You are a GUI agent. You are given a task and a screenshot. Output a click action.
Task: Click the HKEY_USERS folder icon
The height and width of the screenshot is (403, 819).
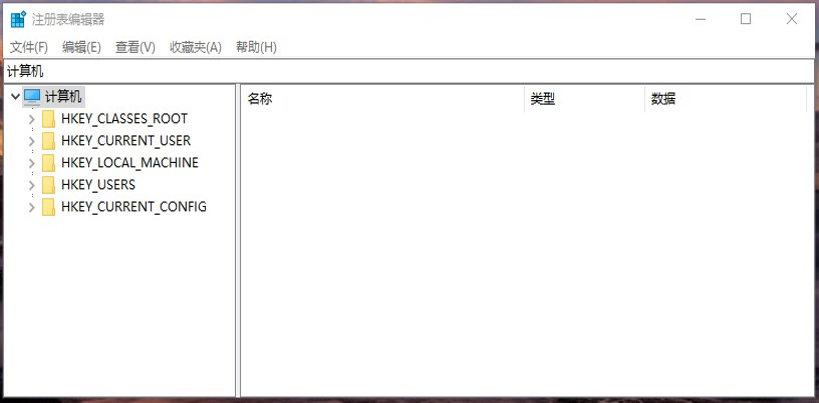tap(48, 185)
